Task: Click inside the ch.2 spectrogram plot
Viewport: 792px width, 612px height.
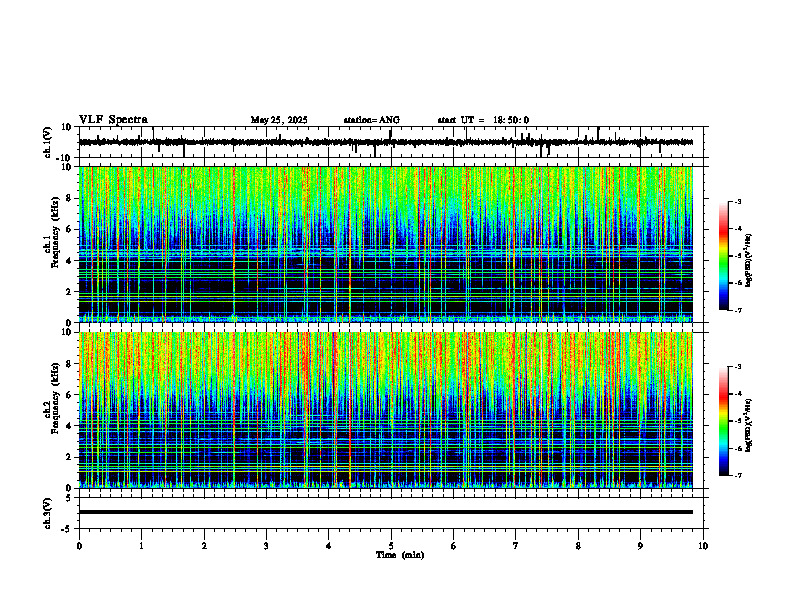Action: [x=386, y=410]
